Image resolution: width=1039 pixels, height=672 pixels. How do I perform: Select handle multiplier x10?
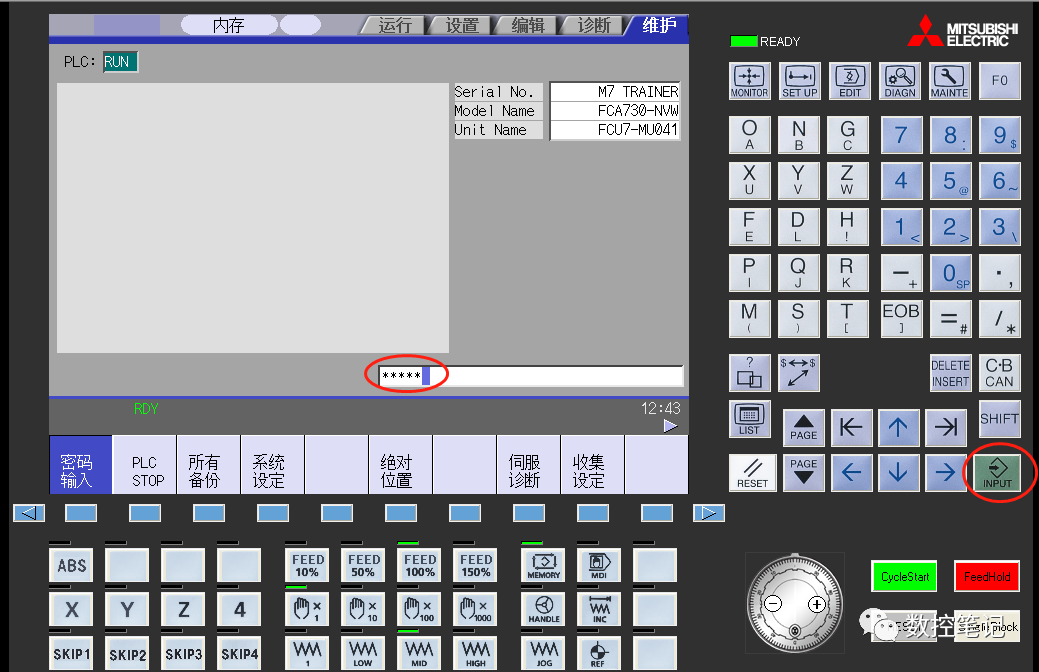pos(364,609)
